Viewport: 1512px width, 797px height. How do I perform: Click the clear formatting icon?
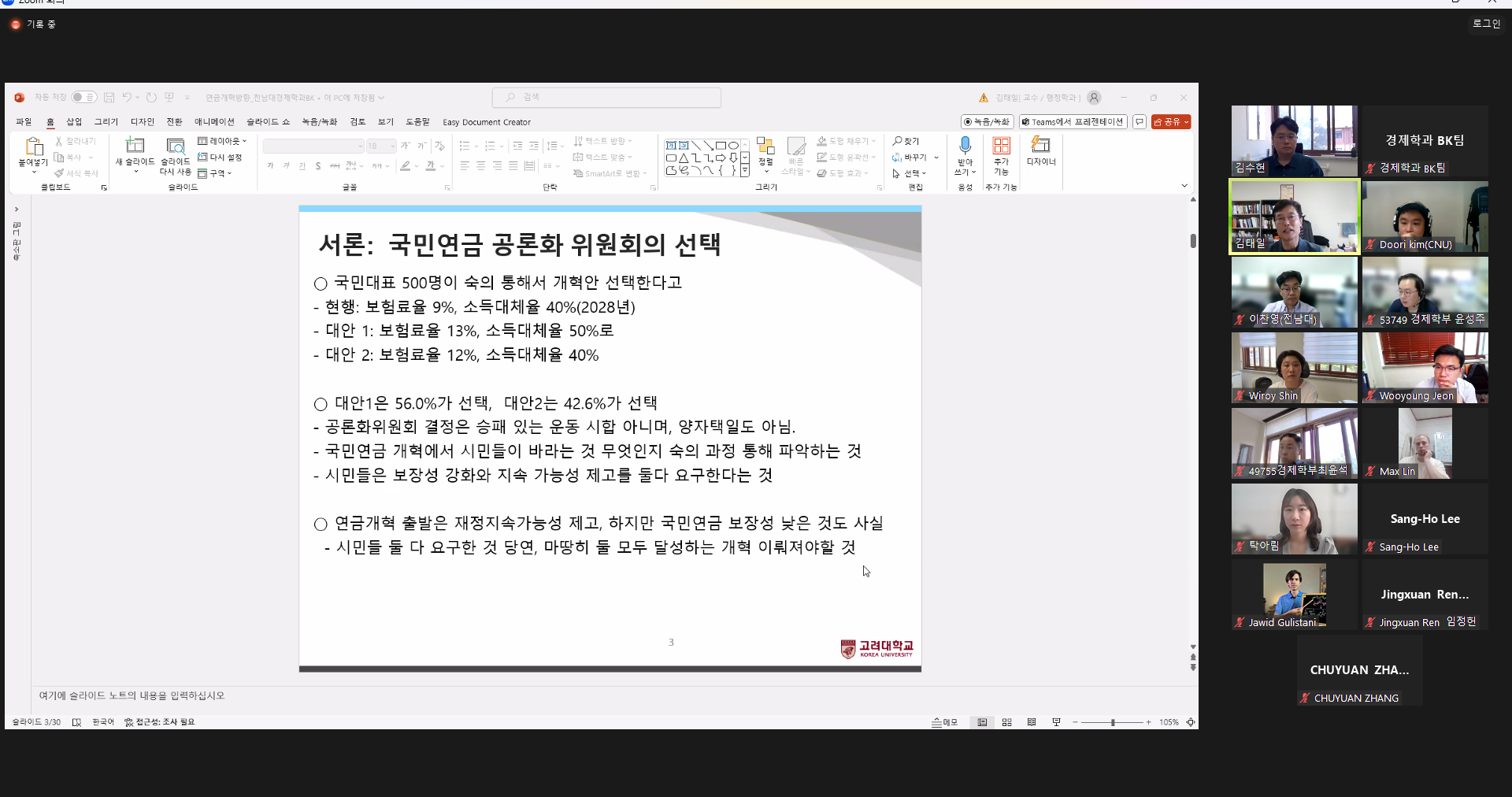click(x=440, y=146)
